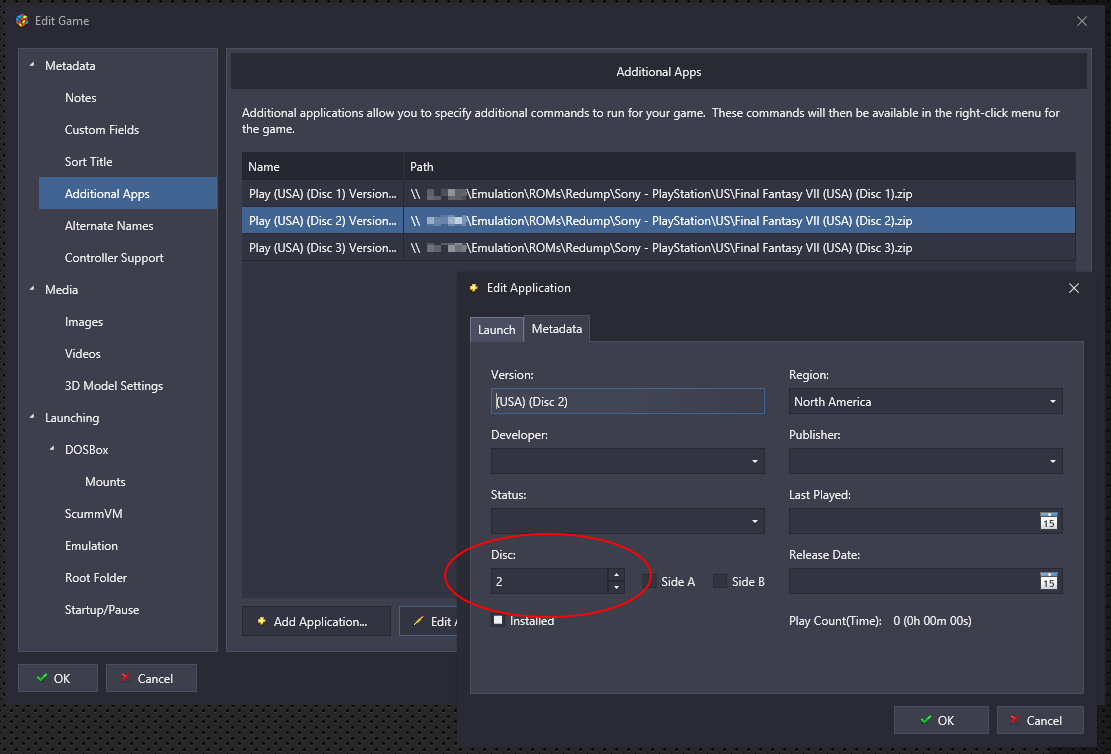Select the Play (USA) (Disc 3) row
1111x754 pixels.
coord(658,247)
